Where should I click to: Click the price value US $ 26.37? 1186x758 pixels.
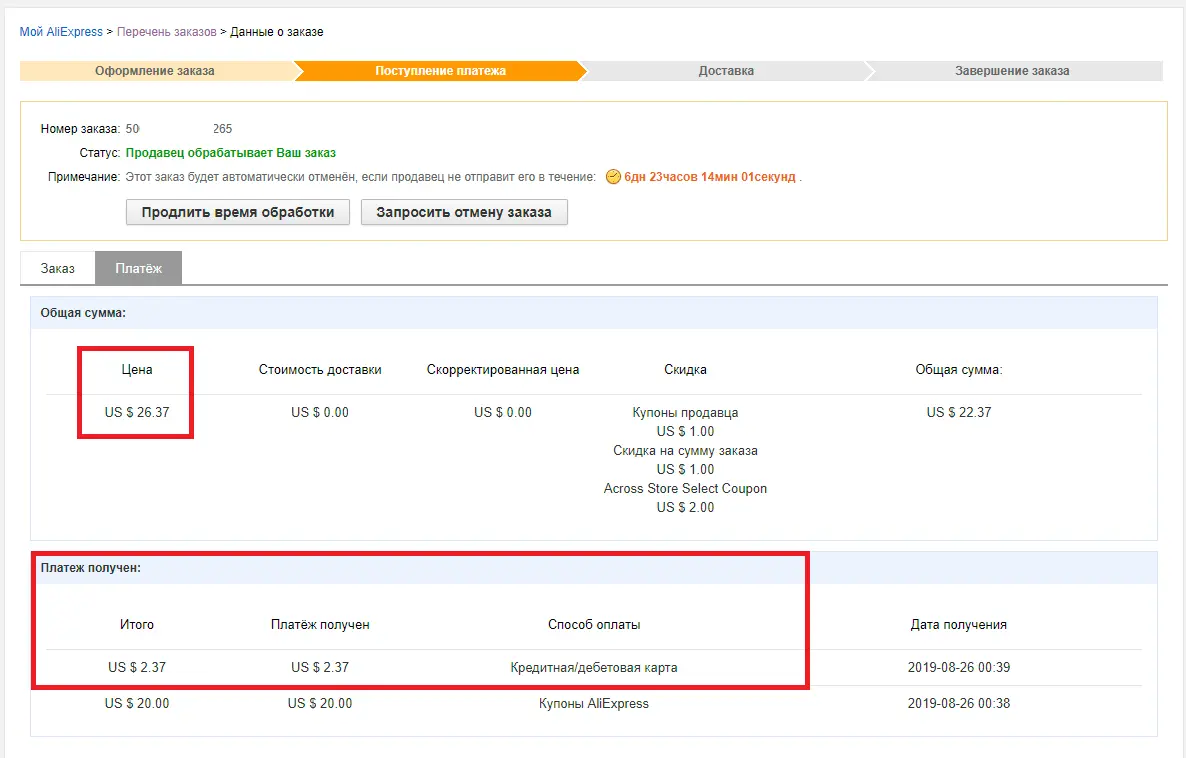tap(137, 412)
